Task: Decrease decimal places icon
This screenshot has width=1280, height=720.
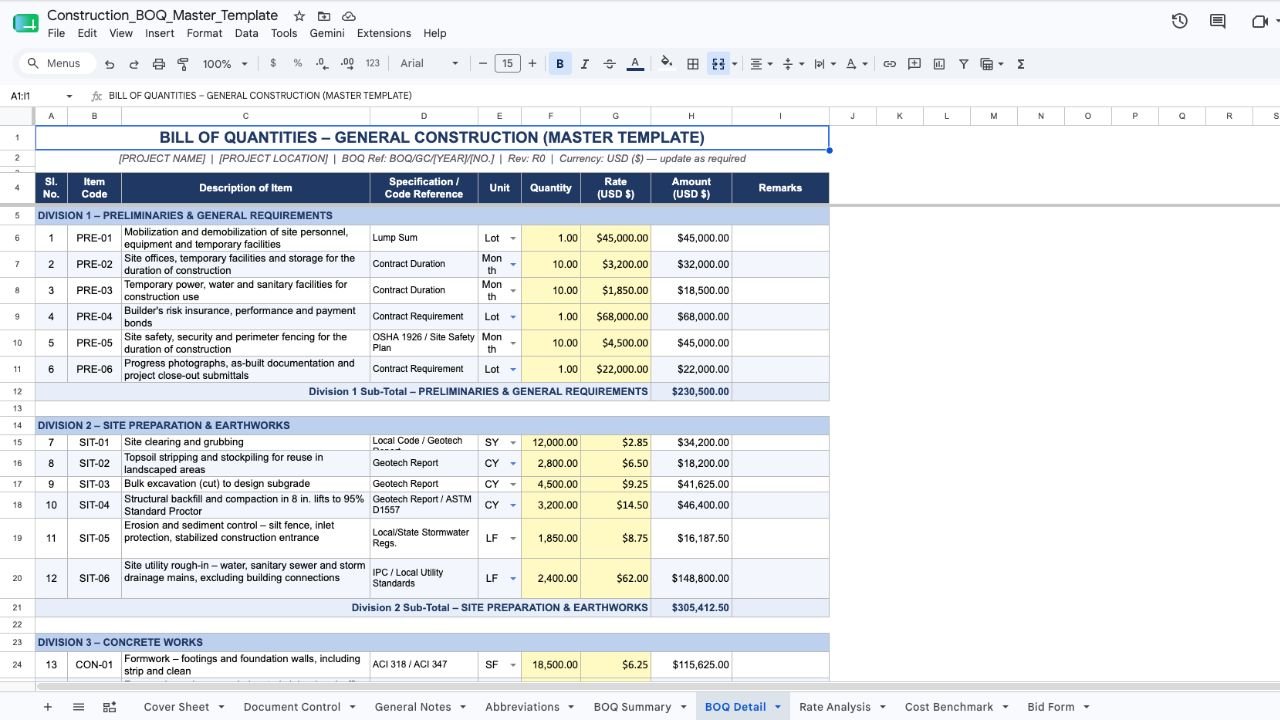Action: pos(321,63)
